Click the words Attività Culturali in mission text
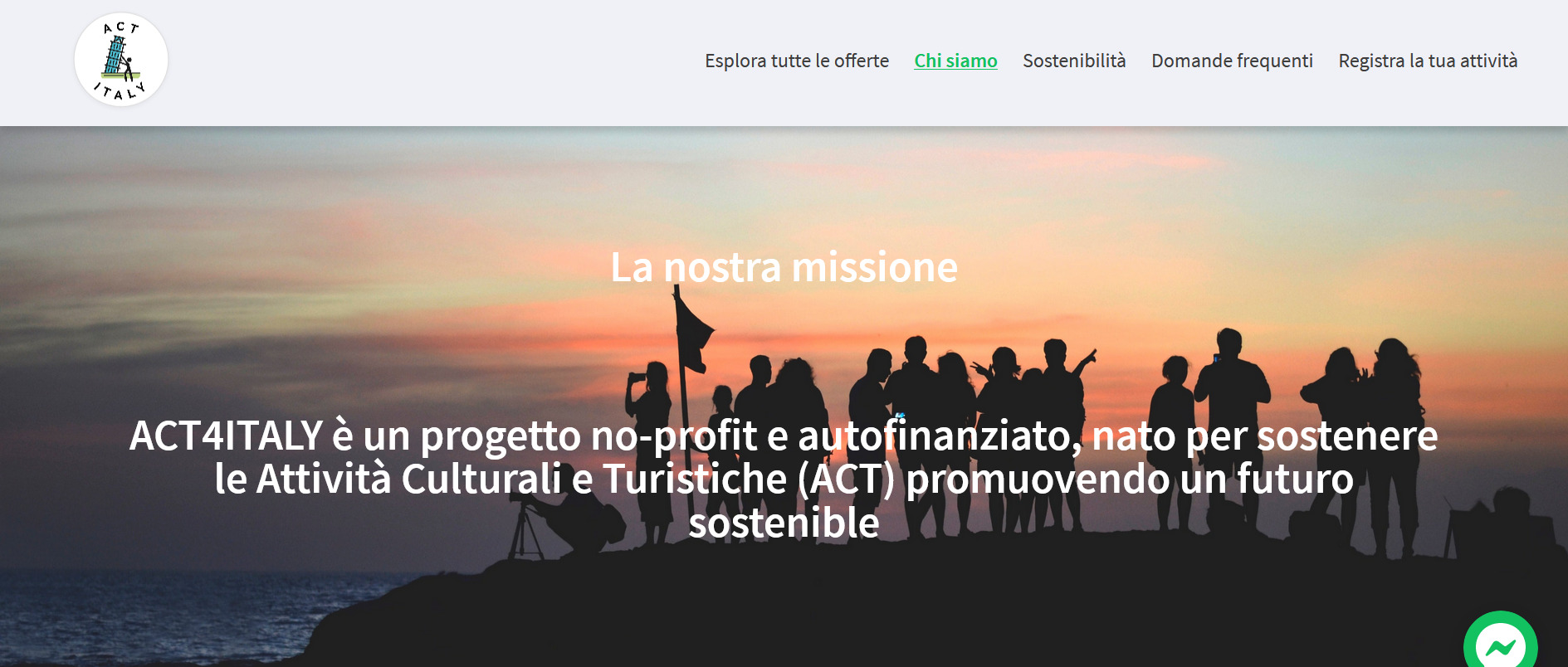 (x=408, y=480)
